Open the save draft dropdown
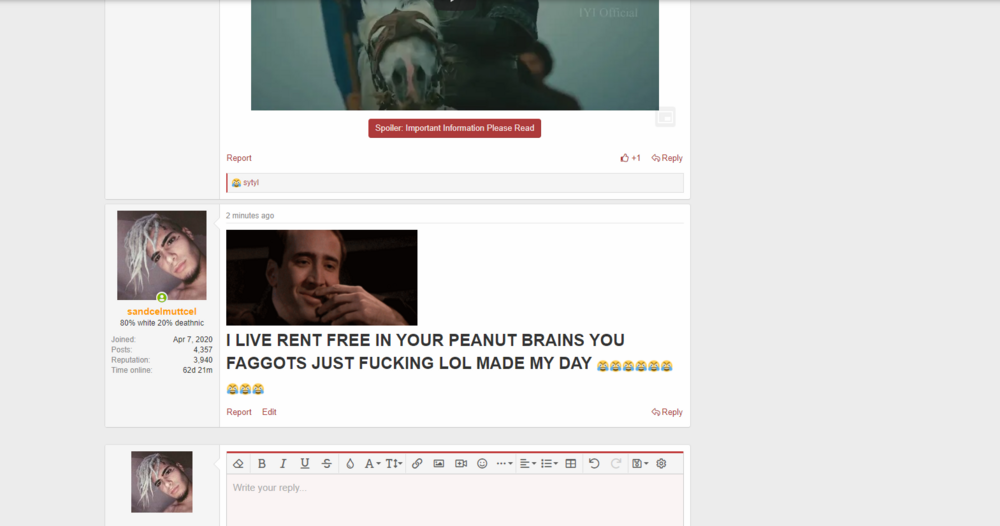The height and width of the screenshot is (526, 1000). 640,464
